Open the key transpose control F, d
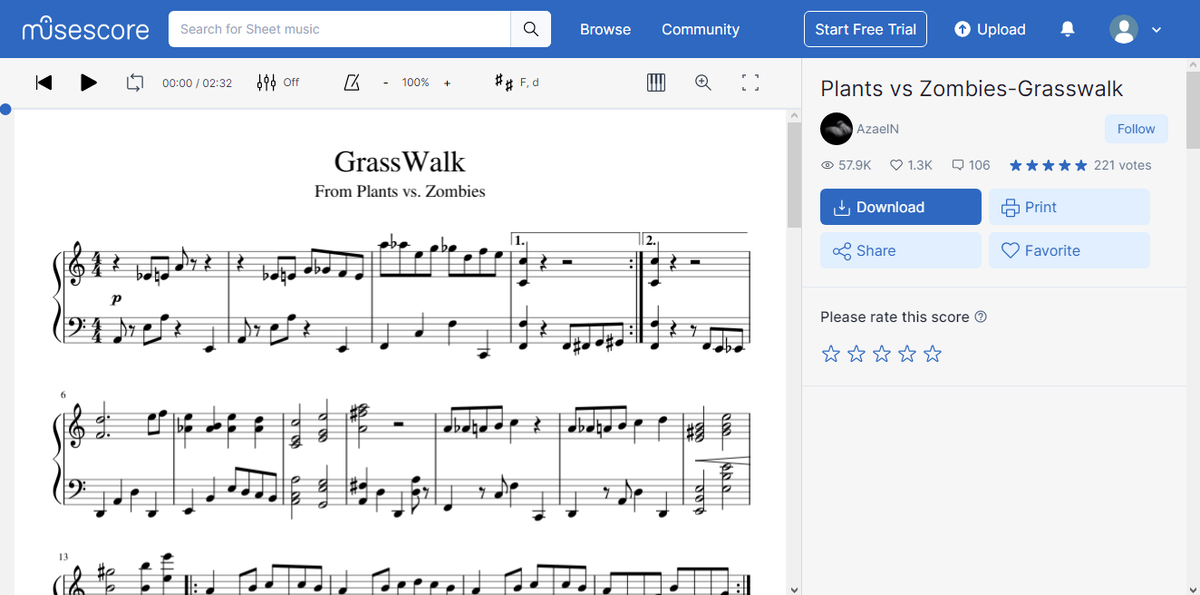1200x595 pixels. point(517,82)
